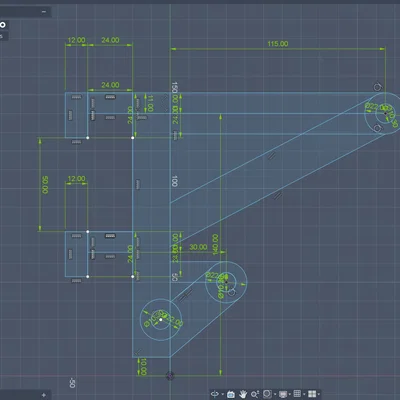400x400 pixels.
Task: Activate the Pan hand tool
Action: pos(243,394)
